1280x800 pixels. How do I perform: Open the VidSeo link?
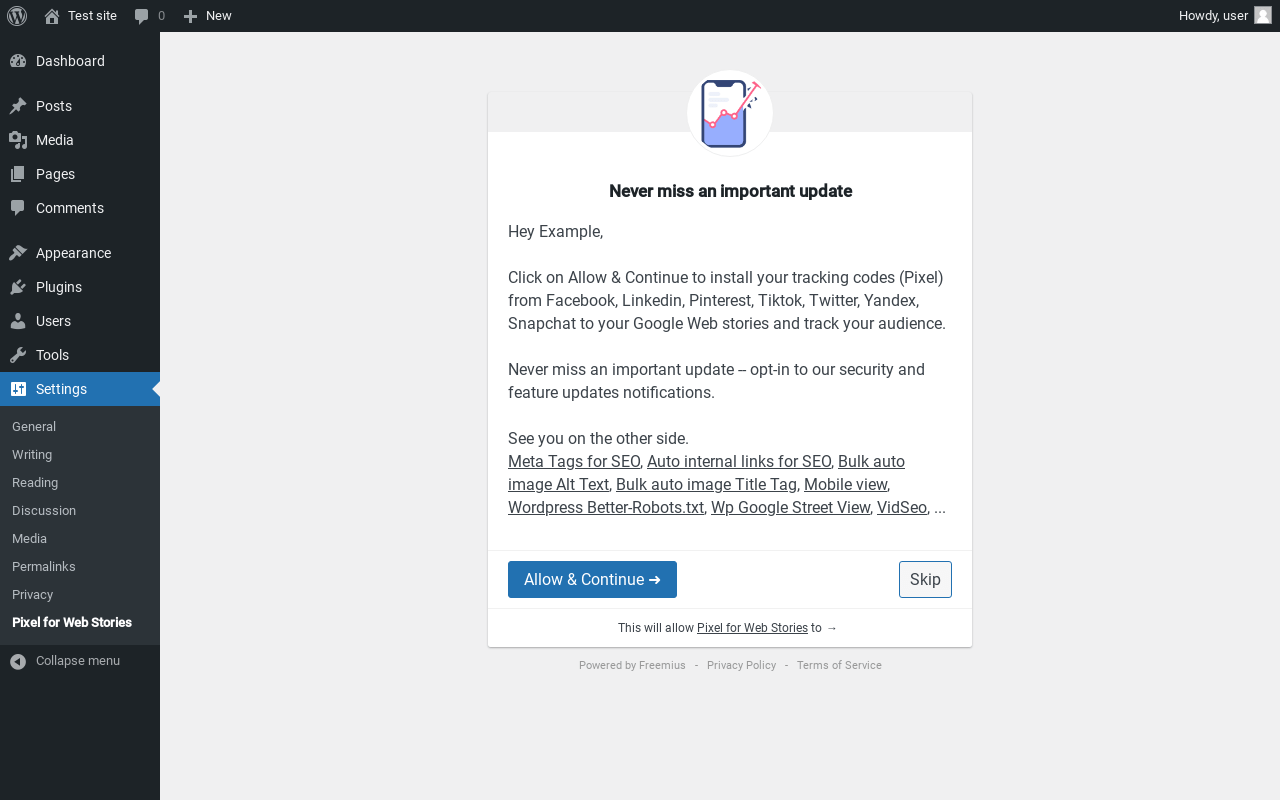coord(902,507)
